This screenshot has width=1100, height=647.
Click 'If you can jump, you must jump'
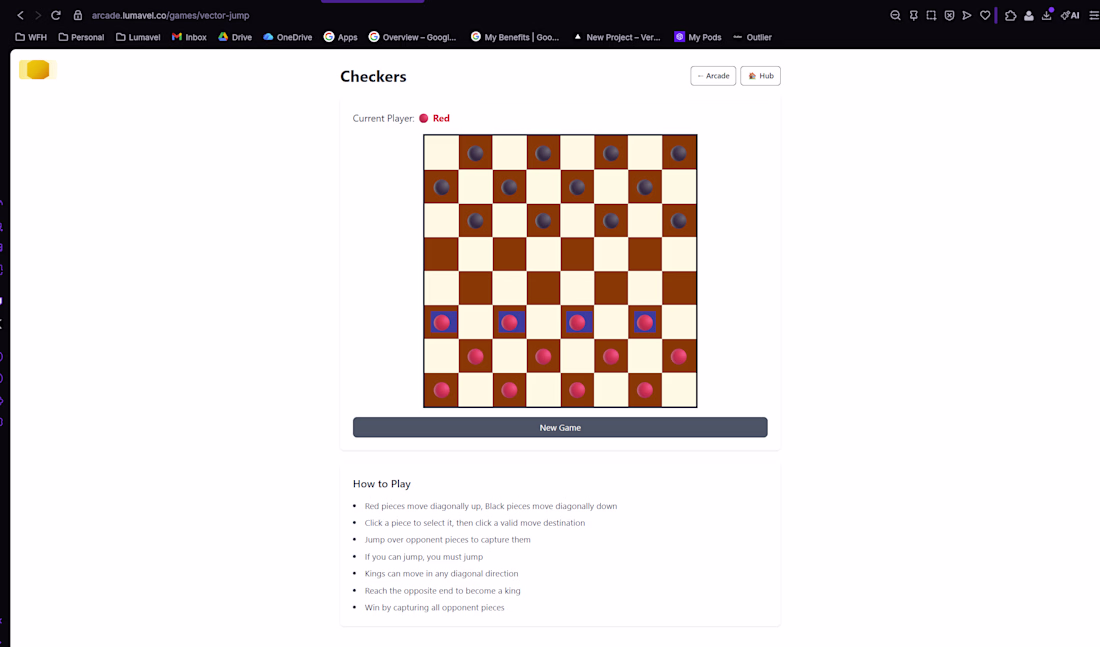tap(424, 556)
